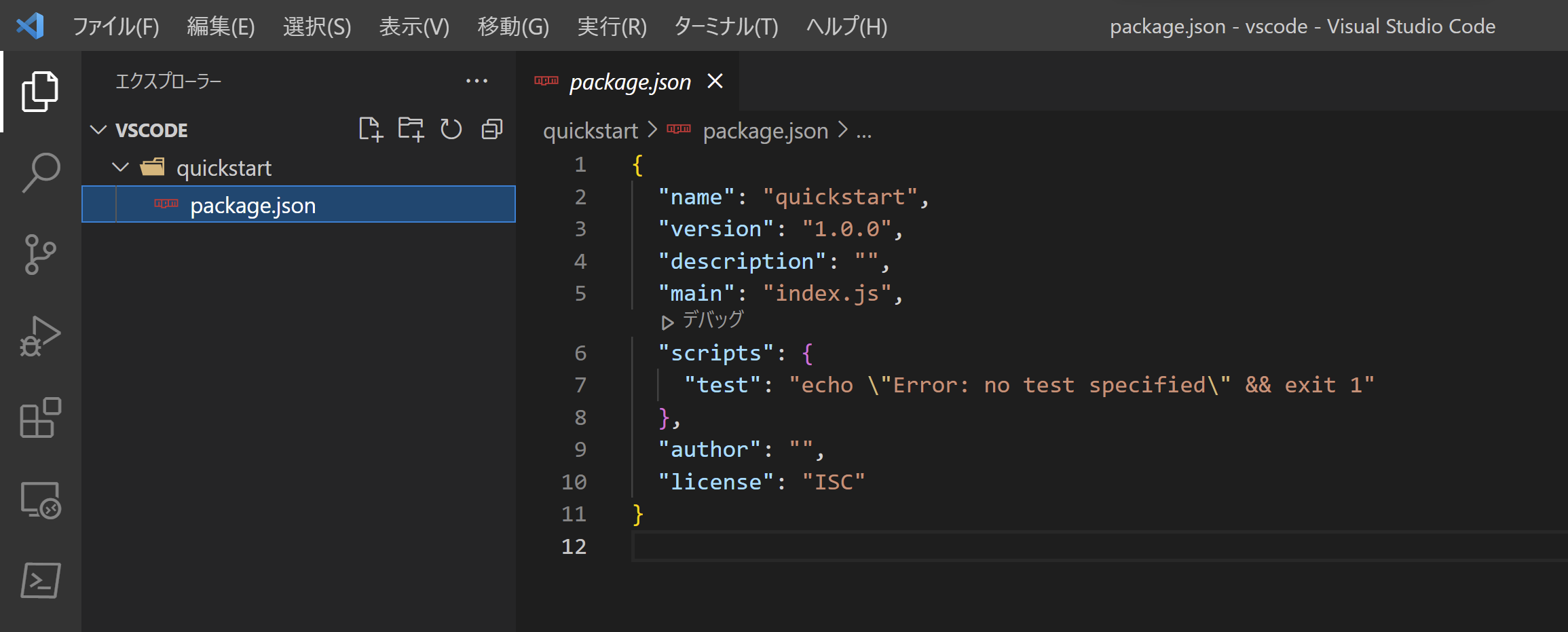Click the "test" key on line 7

click(x=723, y=385)
